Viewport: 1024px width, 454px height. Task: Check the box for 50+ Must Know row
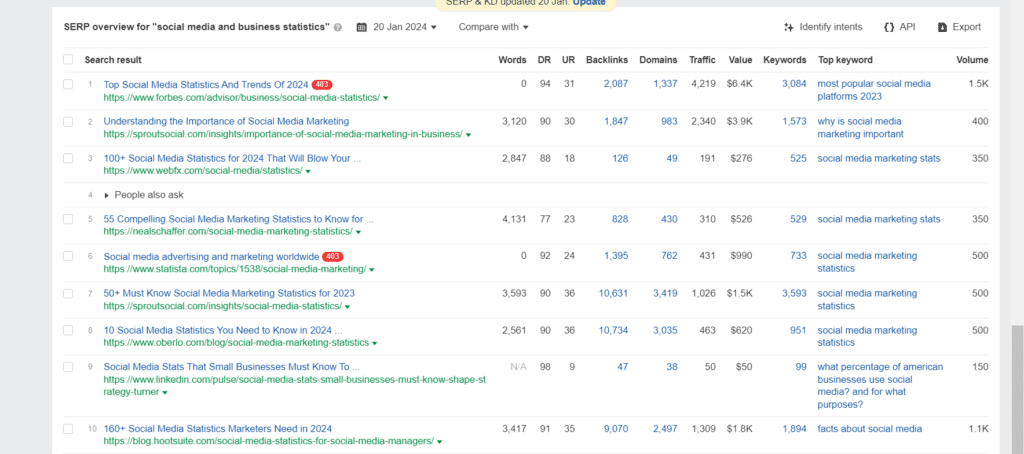(x=68, y=294)
